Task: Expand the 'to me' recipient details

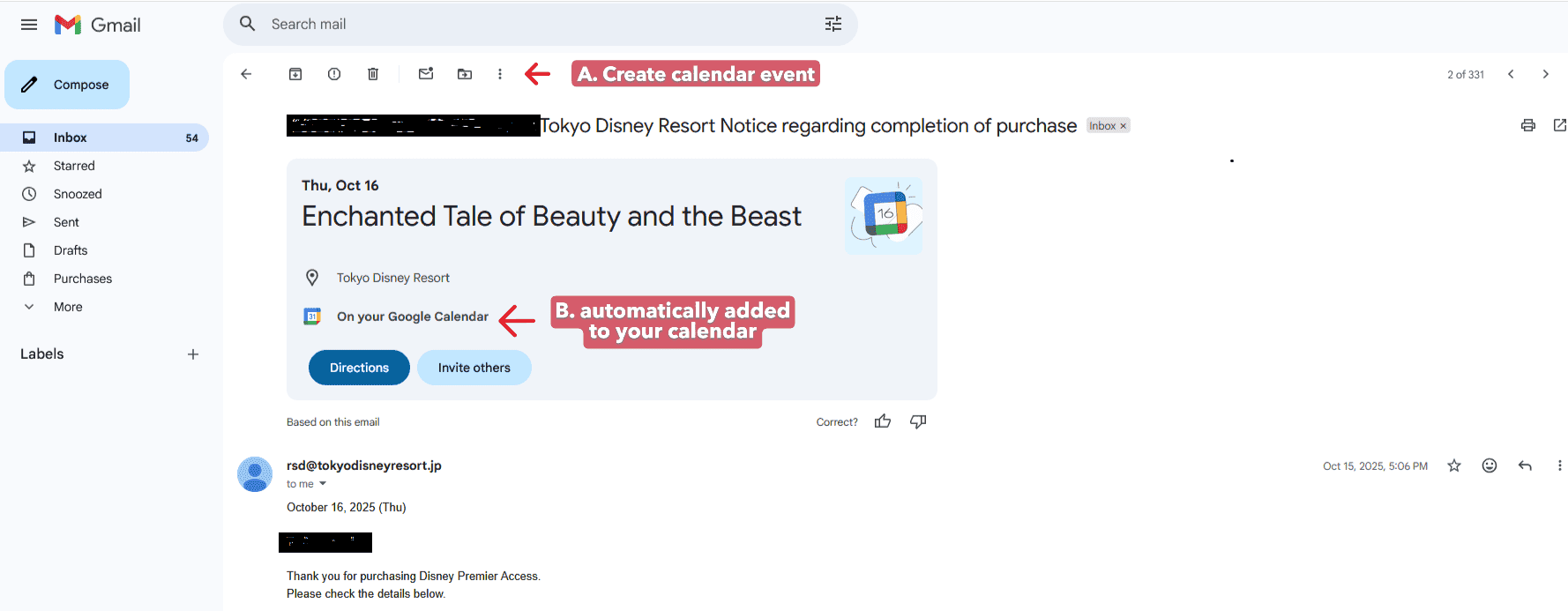Action: [306, 483]
